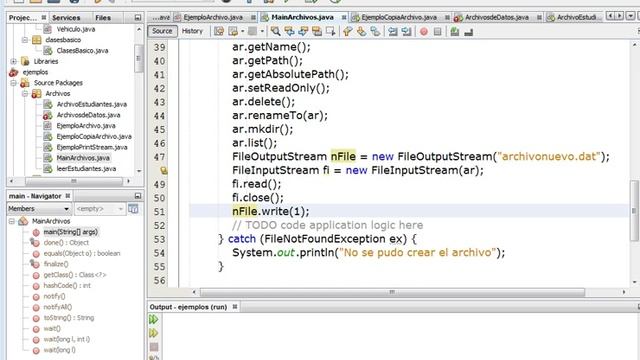Image resolution: width=640 pixels, height=360 pixels.
Task: Minimize the Projects panel window group
Action: tap(138, 18)
